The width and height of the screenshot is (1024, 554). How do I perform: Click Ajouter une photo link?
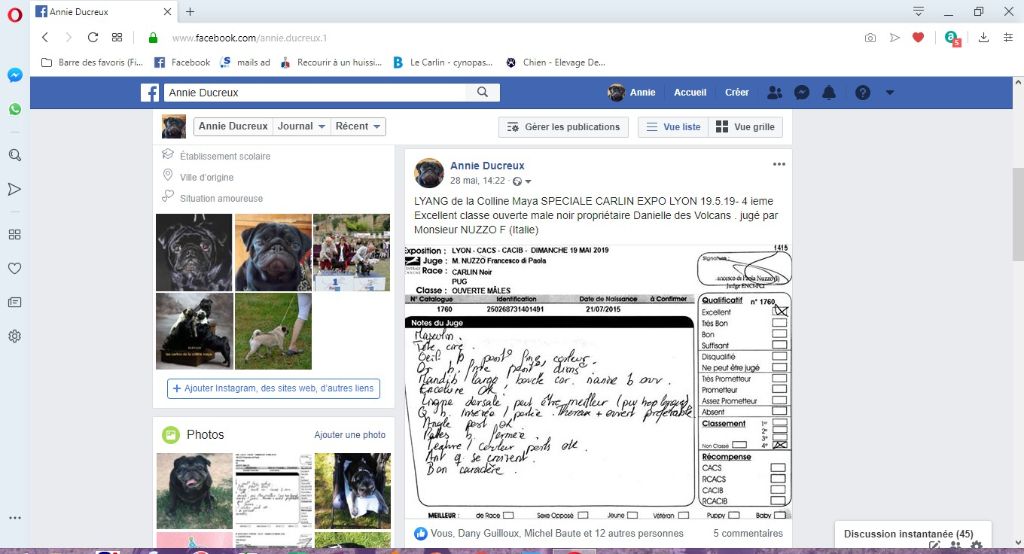click(350, 435)
